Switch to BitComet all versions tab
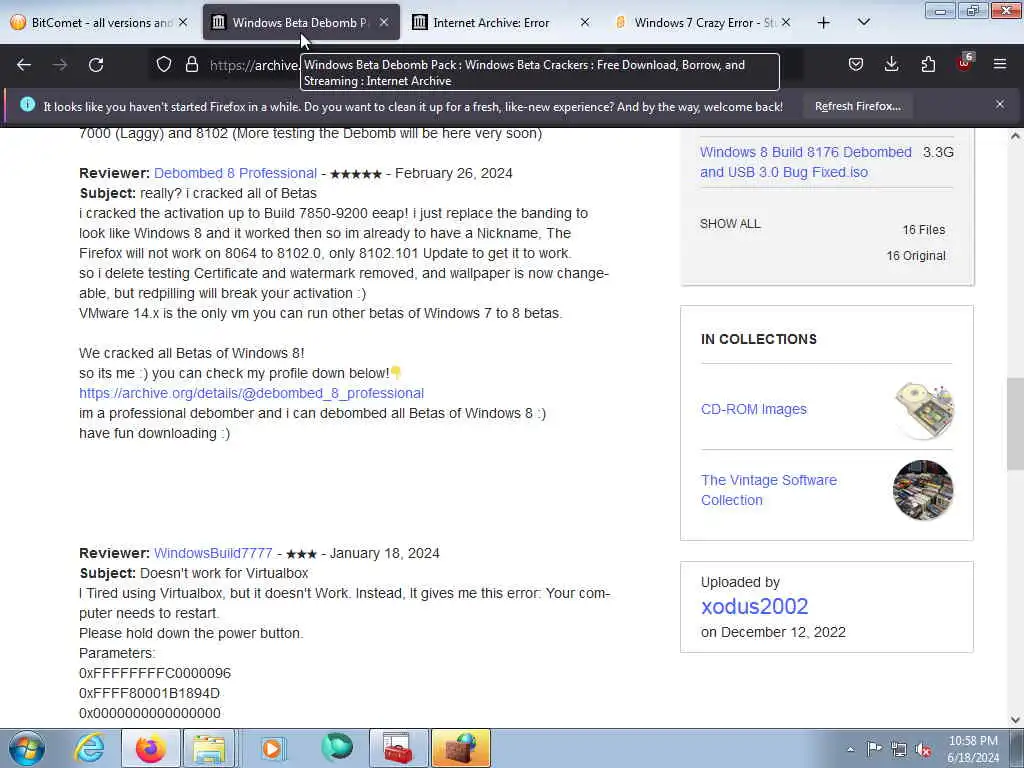The image size is (1024, 768). [99, 23]
